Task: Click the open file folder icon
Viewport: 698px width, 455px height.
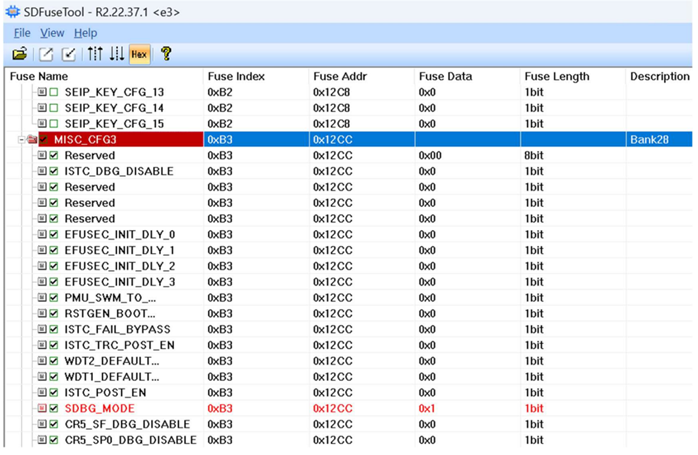Action: (x=19, y=54)
